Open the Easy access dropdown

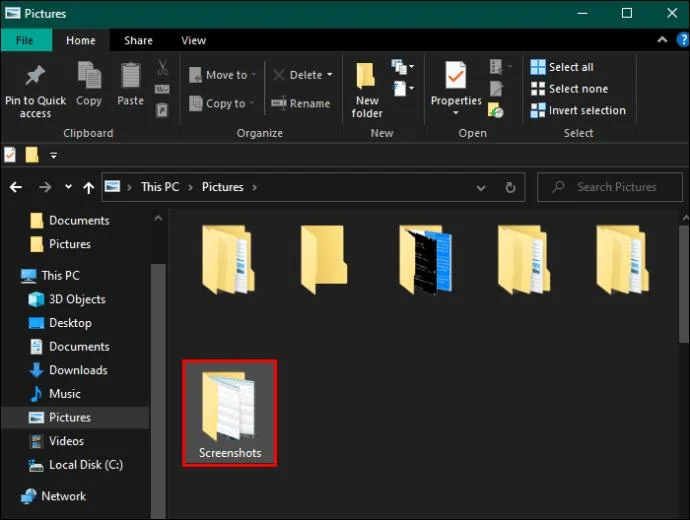coord(403,88)
